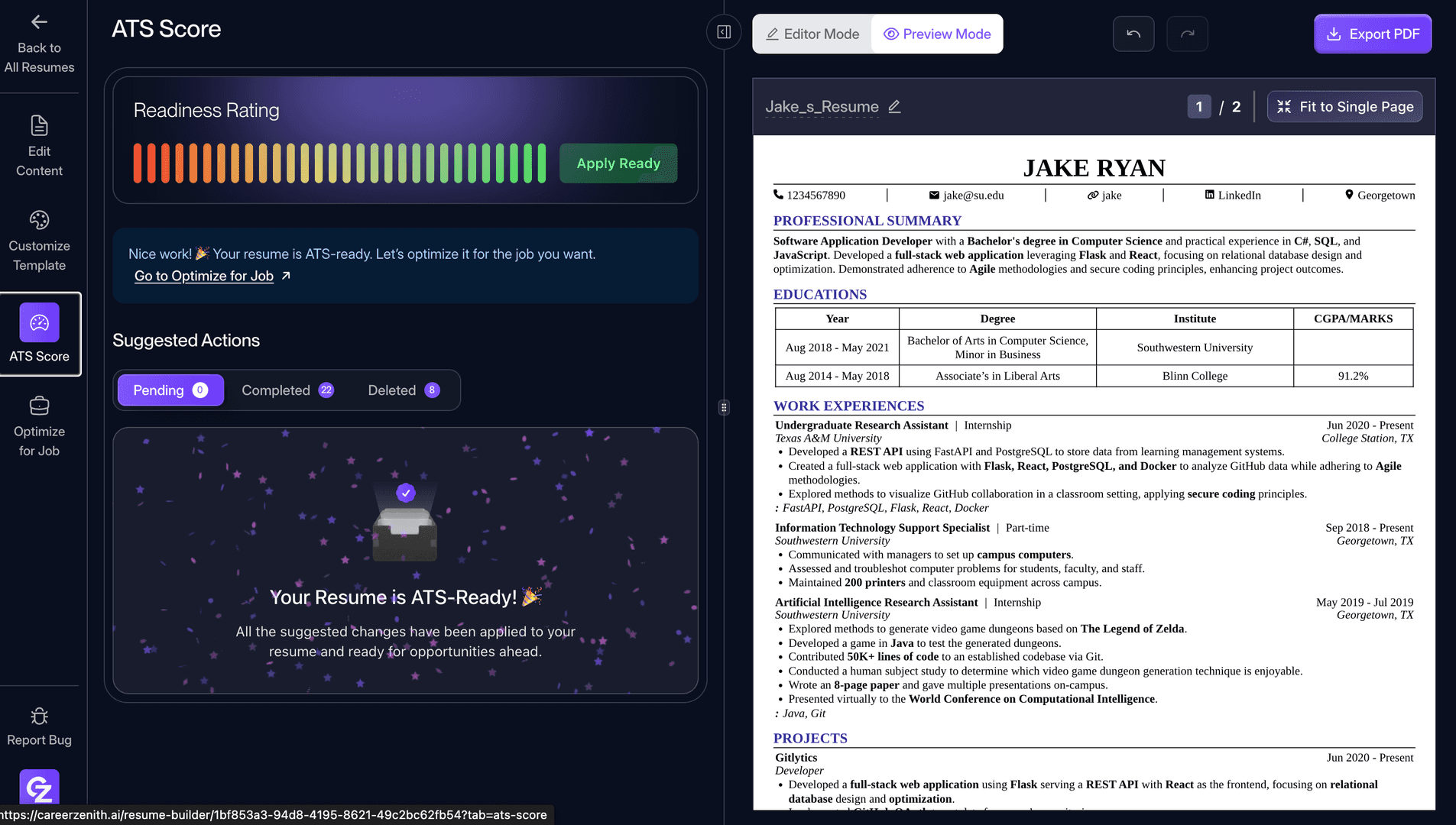Select the Completed actions tab

(287, 390)
